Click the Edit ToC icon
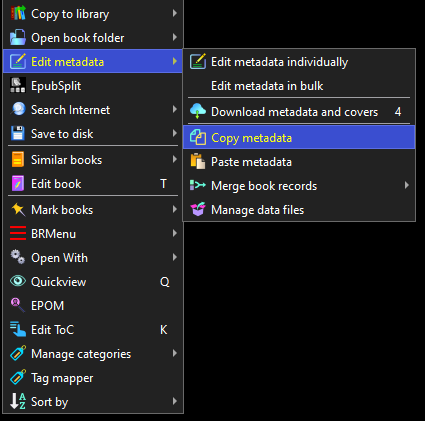 point(18,329)
